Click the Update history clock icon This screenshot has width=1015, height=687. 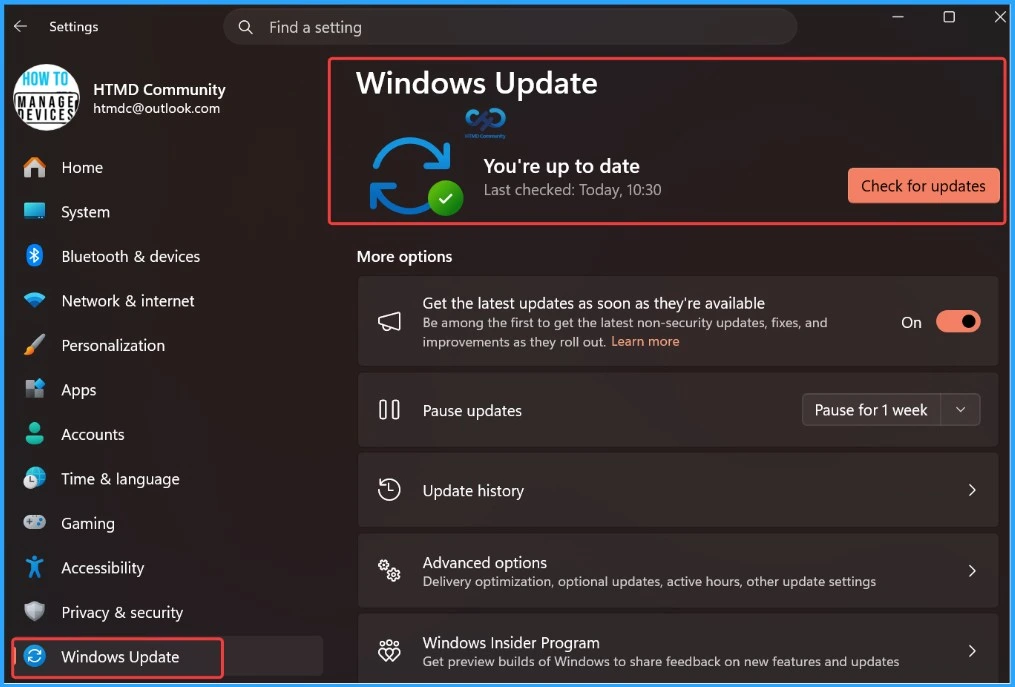coord(389,490)
